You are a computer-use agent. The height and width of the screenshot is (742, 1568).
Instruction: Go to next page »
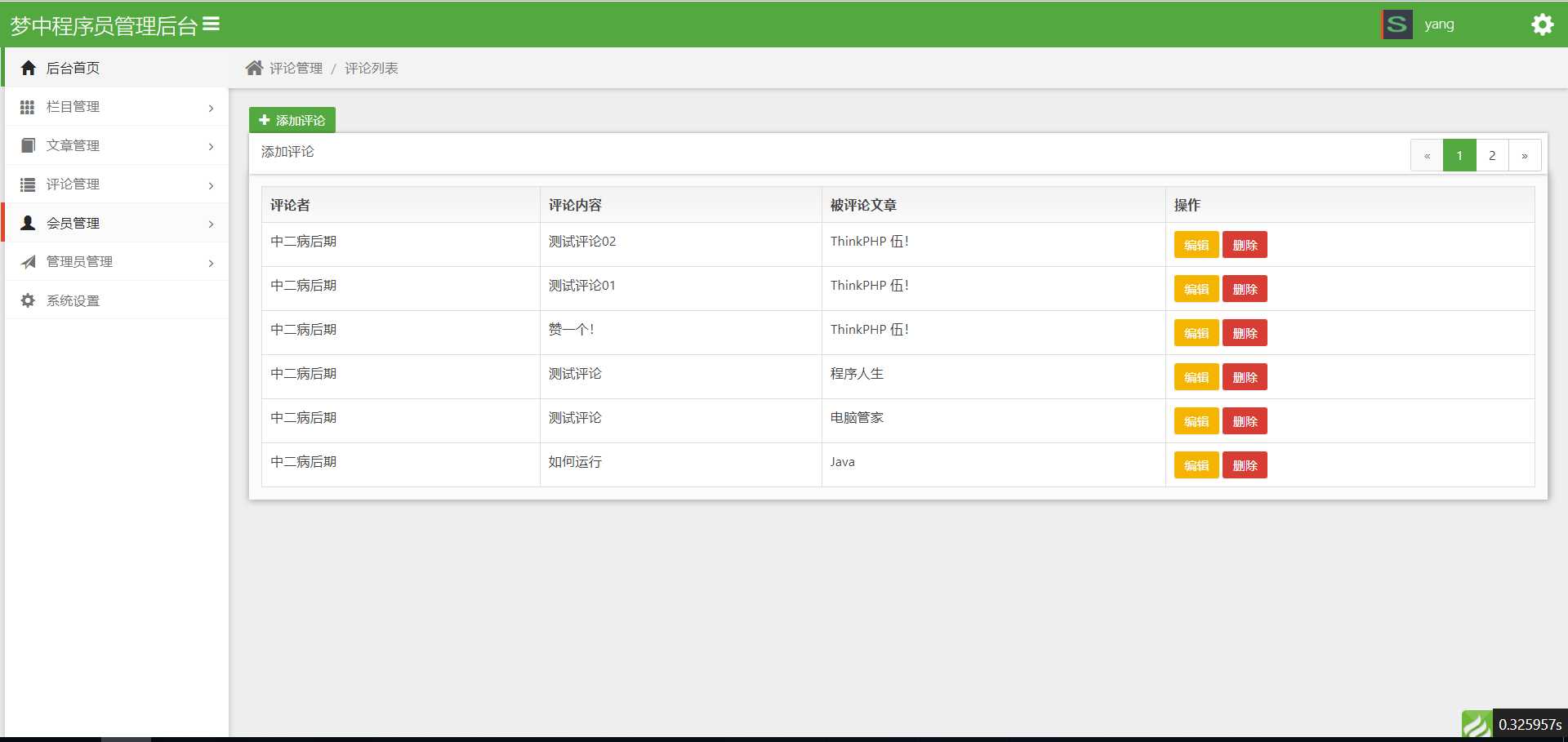coord(1525,155)
